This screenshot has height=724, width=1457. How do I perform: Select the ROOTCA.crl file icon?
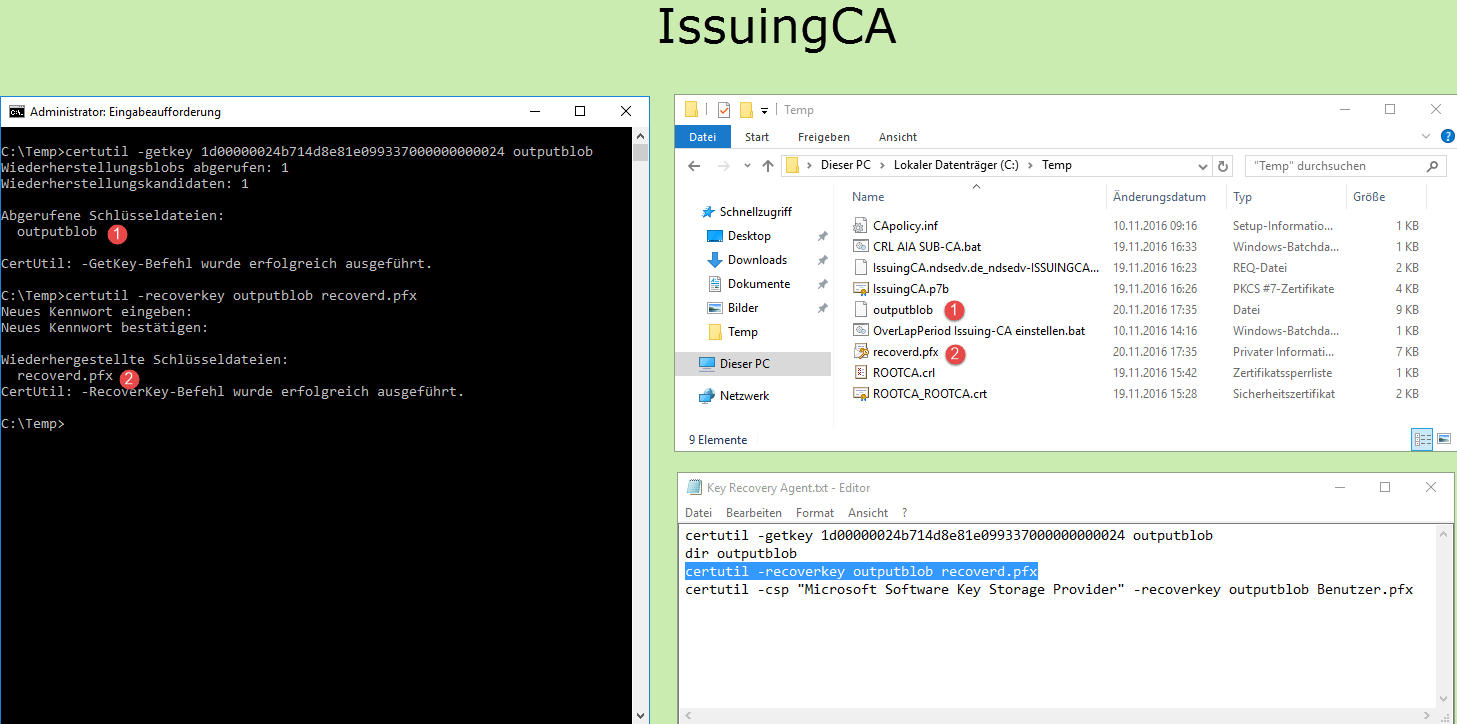(x=860, y=373)
